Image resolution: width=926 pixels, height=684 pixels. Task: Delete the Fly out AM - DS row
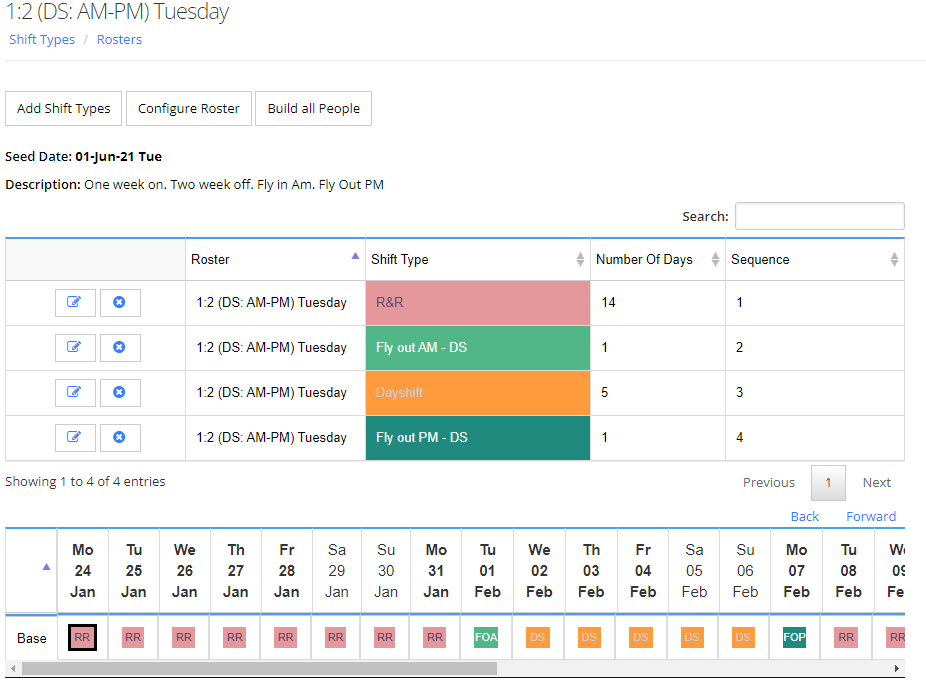click(x=120, y=347)
